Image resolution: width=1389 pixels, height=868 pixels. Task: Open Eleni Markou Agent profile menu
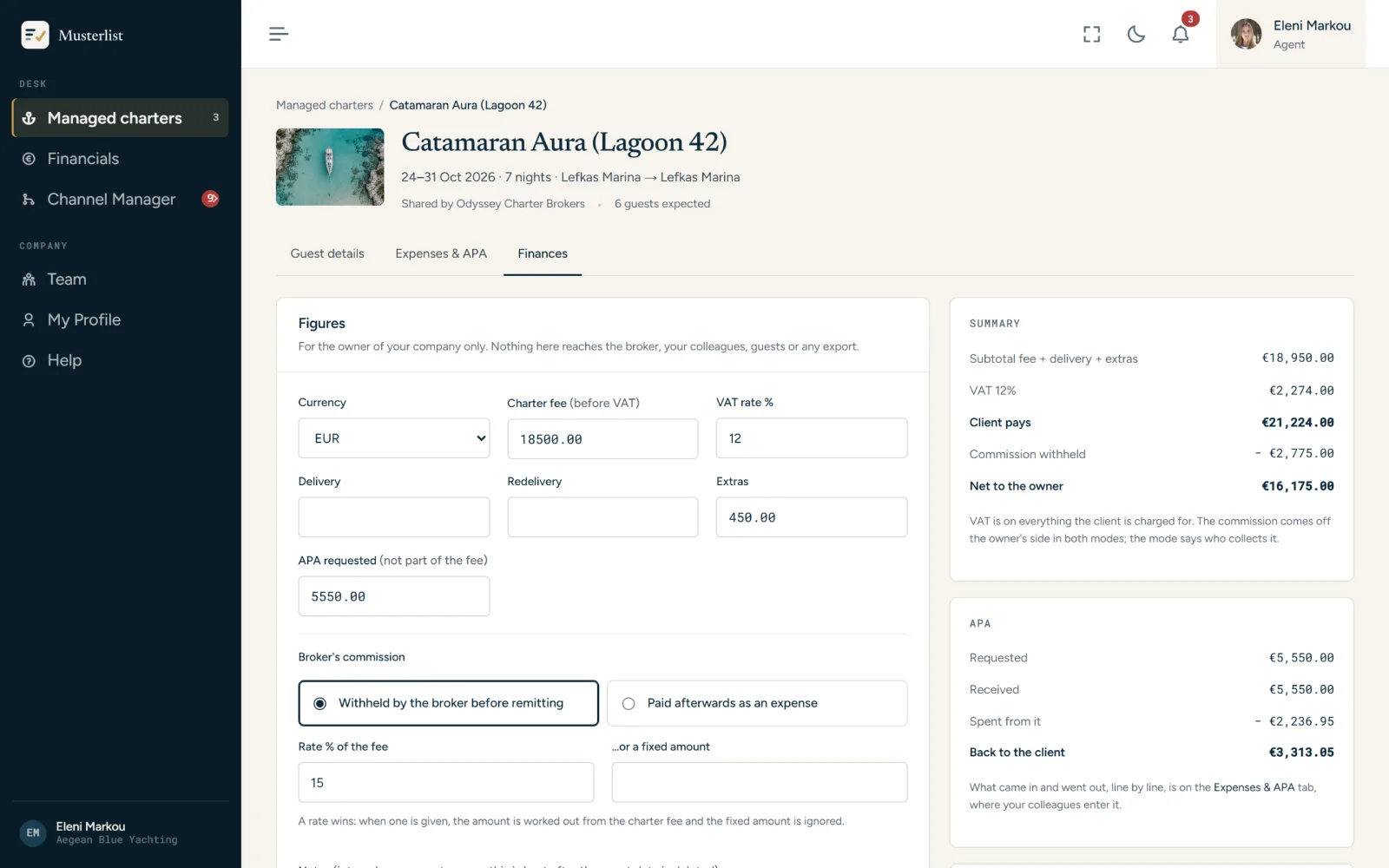[x=1290, y=34]
